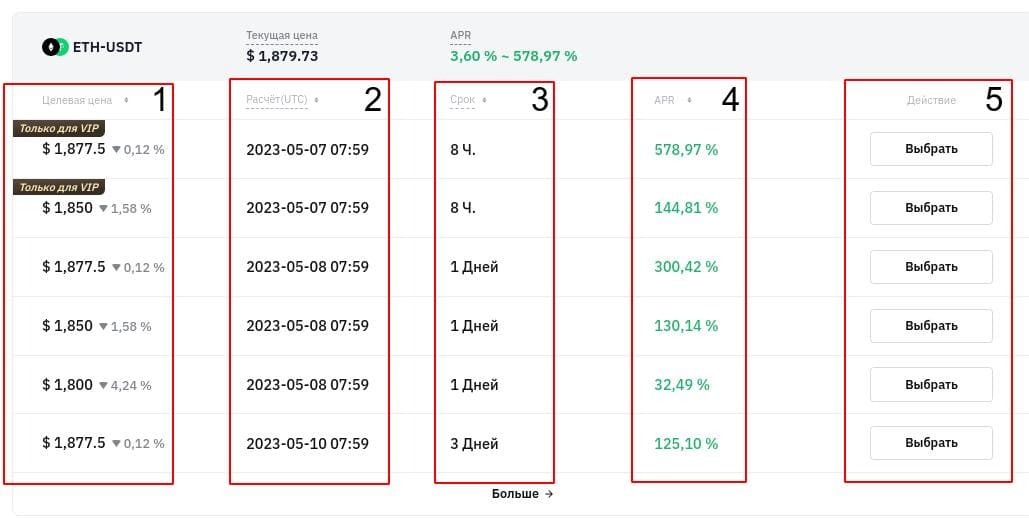Image resolution: width=1029 pixels, height=518 pixels.
Task: Click the Текущая цена label
Action: (282, 35)
